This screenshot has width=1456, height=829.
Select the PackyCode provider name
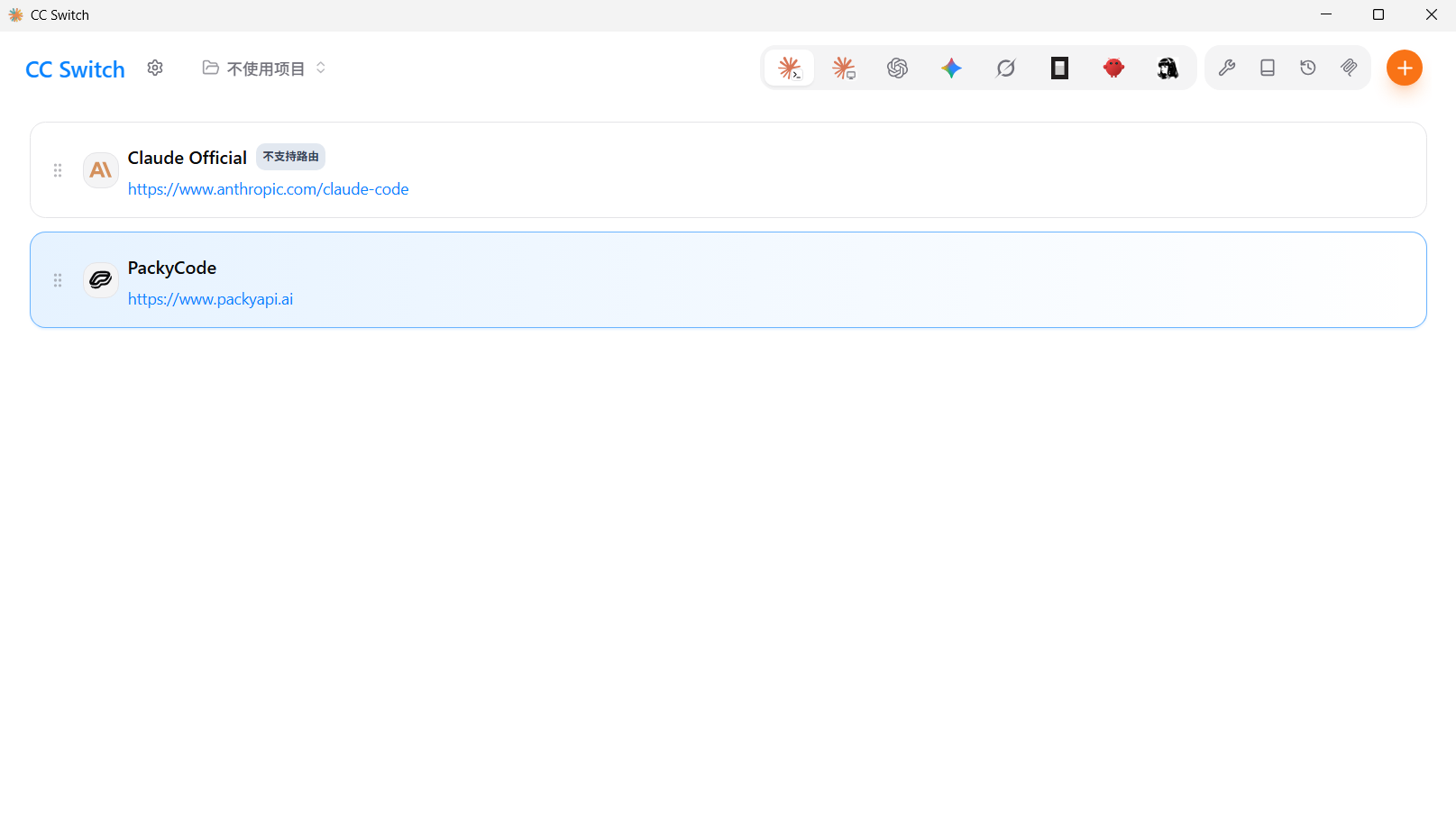point(172,268)
